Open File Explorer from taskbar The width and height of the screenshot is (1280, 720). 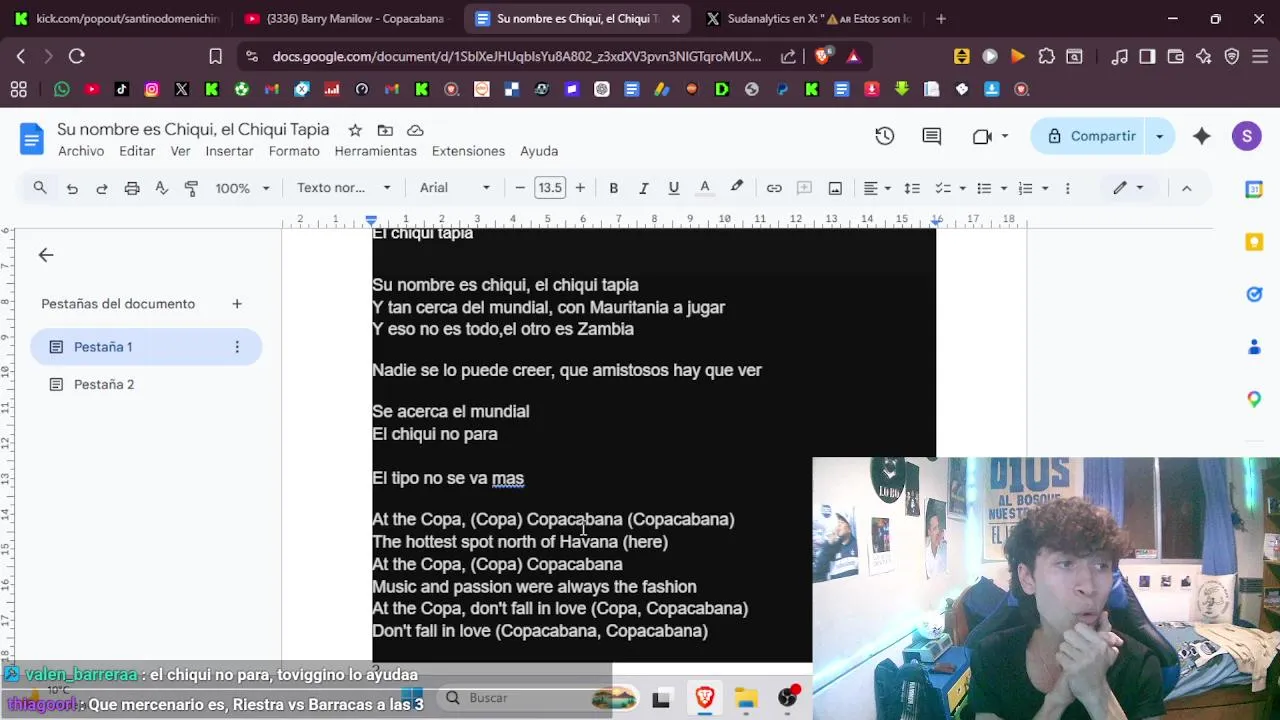[x=746, y=698]
